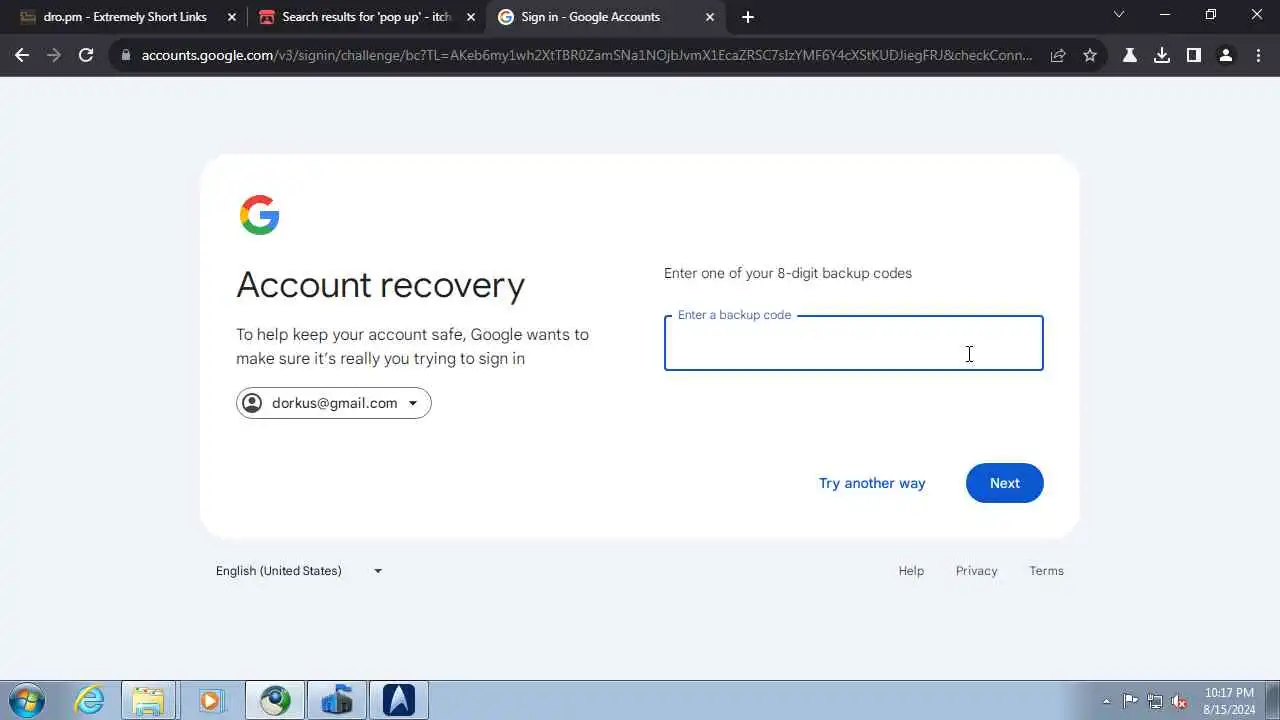Open Windows Explorer folder icon

tap(149, 700)
